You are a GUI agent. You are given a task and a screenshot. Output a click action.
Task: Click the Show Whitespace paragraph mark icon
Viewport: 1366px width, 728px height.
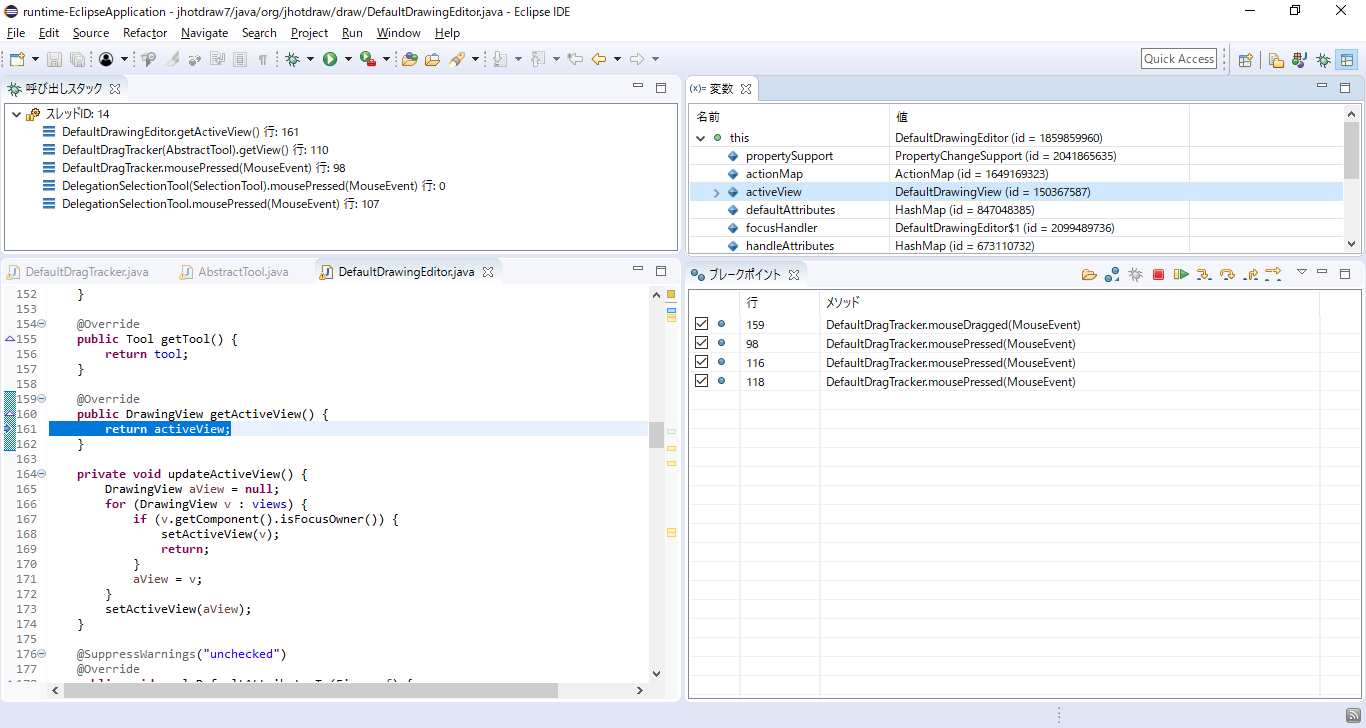(x=263, y=59)
